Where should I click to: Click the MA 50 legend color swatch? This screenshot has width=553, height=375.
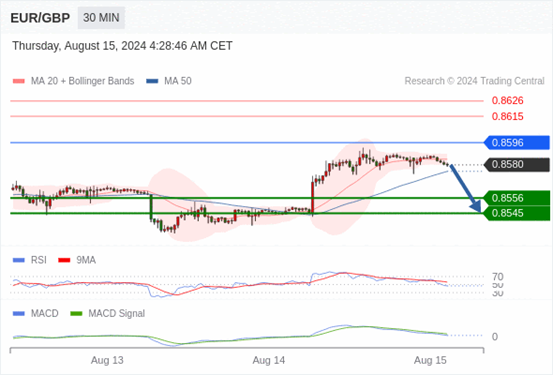click(x=152, y=81)
